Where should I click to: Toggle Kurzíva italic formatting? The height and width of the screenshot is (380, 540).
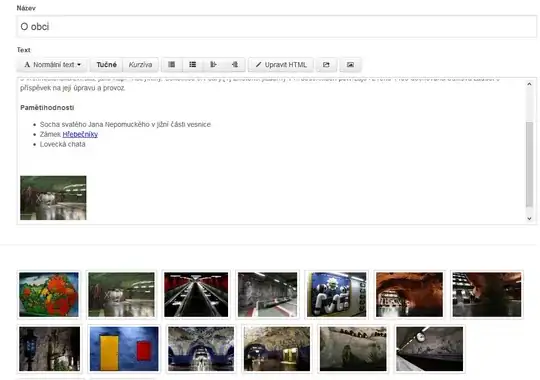(x=140, y=65)
